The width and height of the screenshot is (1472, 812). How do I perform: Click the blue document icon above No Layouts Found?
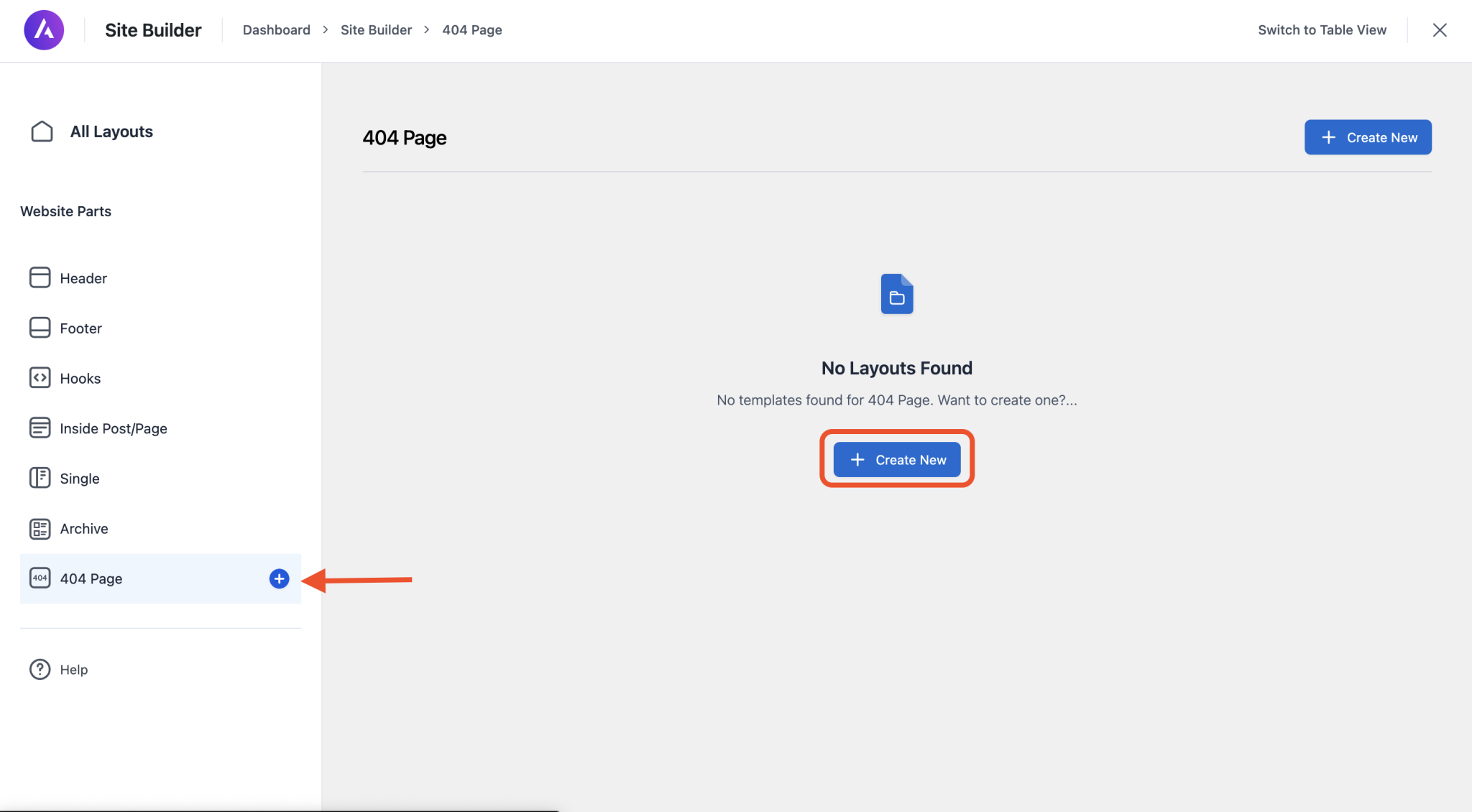tap(896, 293)
